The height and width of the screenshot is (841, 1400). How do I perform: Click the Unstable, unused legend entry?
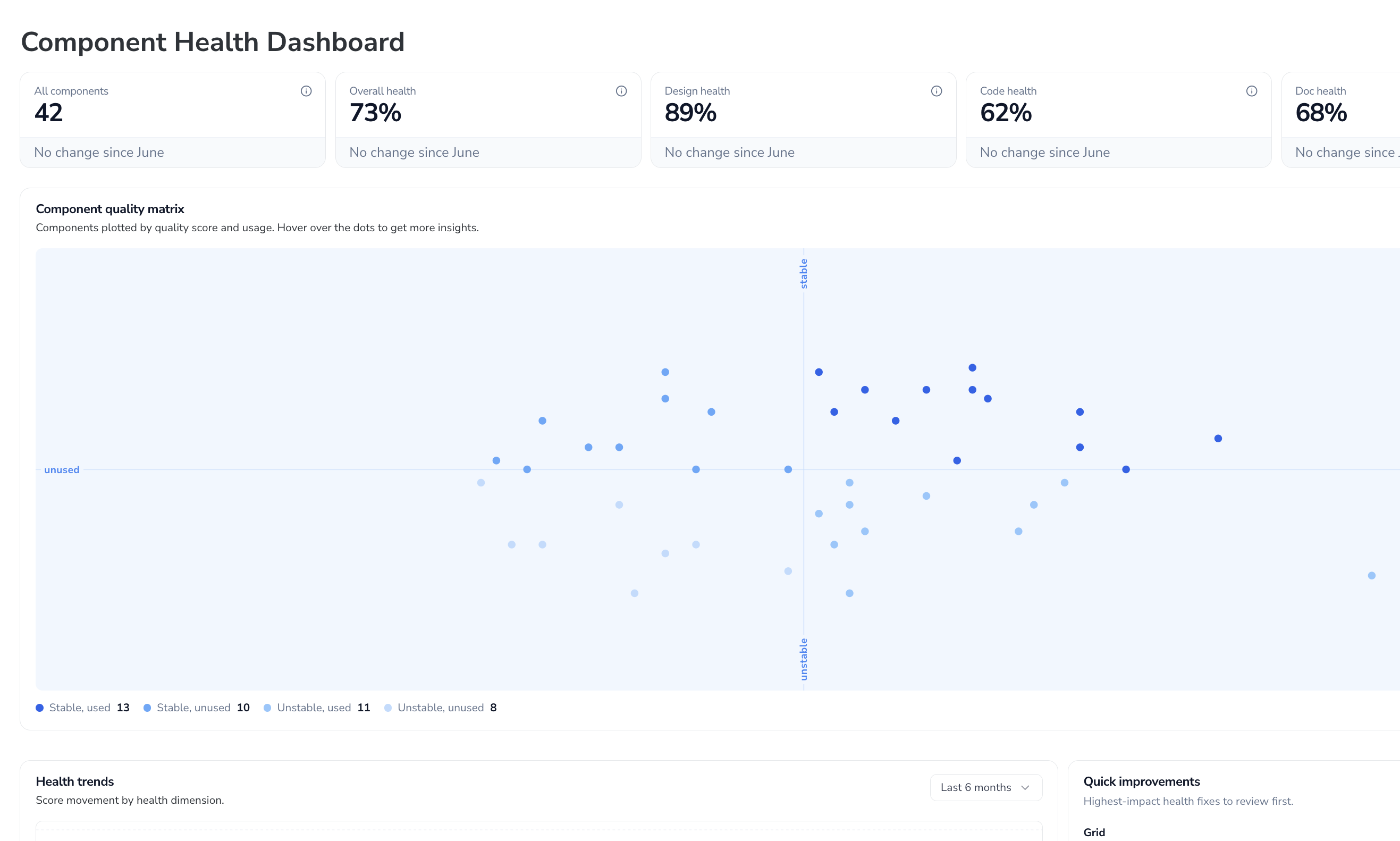[x=440, y=708]
